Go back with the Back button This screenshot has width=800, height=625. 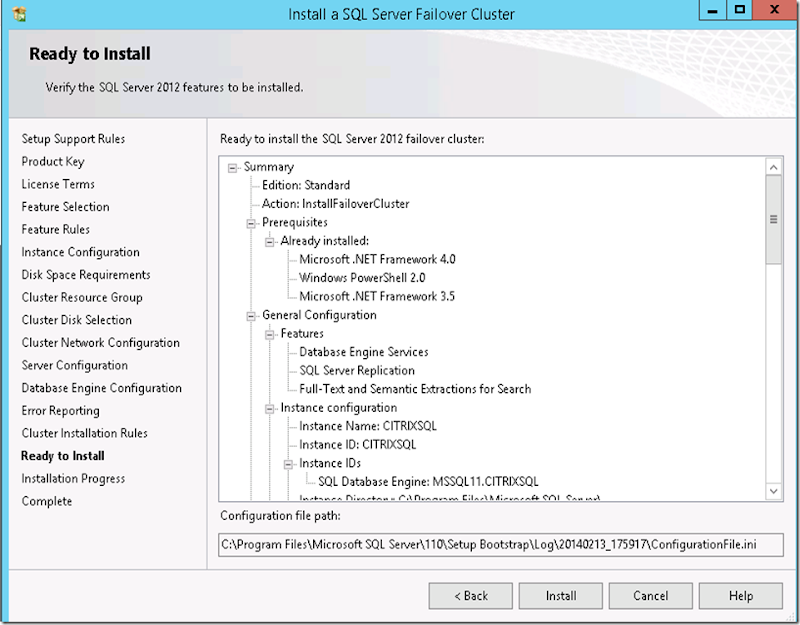(470, 596)
